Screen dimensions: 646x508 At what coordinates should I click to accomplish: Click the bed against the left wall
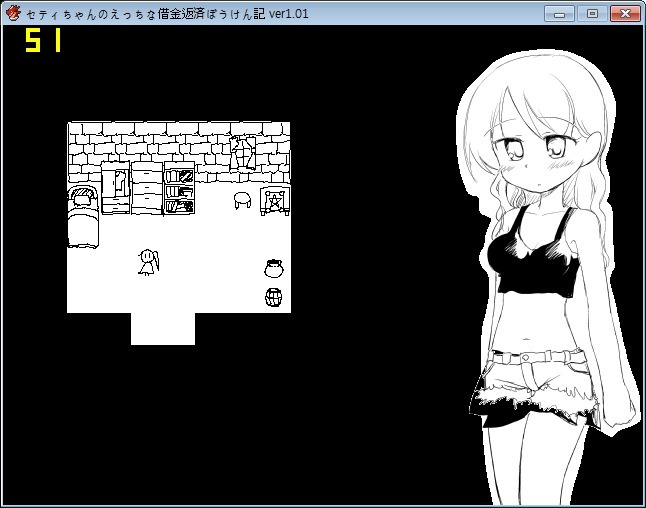pyautogui.click(x=83, y=217)
